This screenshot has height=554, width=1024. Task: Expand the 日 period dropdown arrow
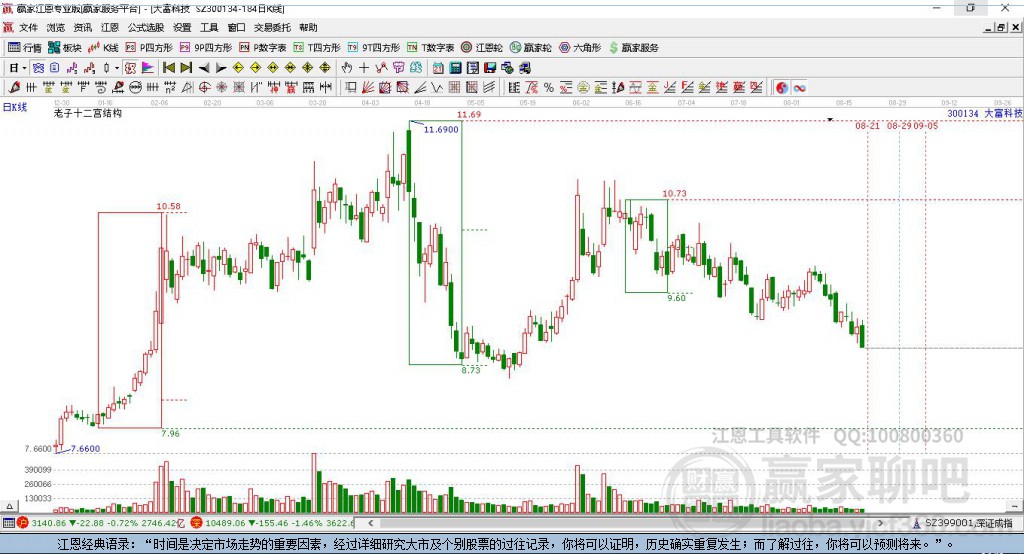point(24,68)
